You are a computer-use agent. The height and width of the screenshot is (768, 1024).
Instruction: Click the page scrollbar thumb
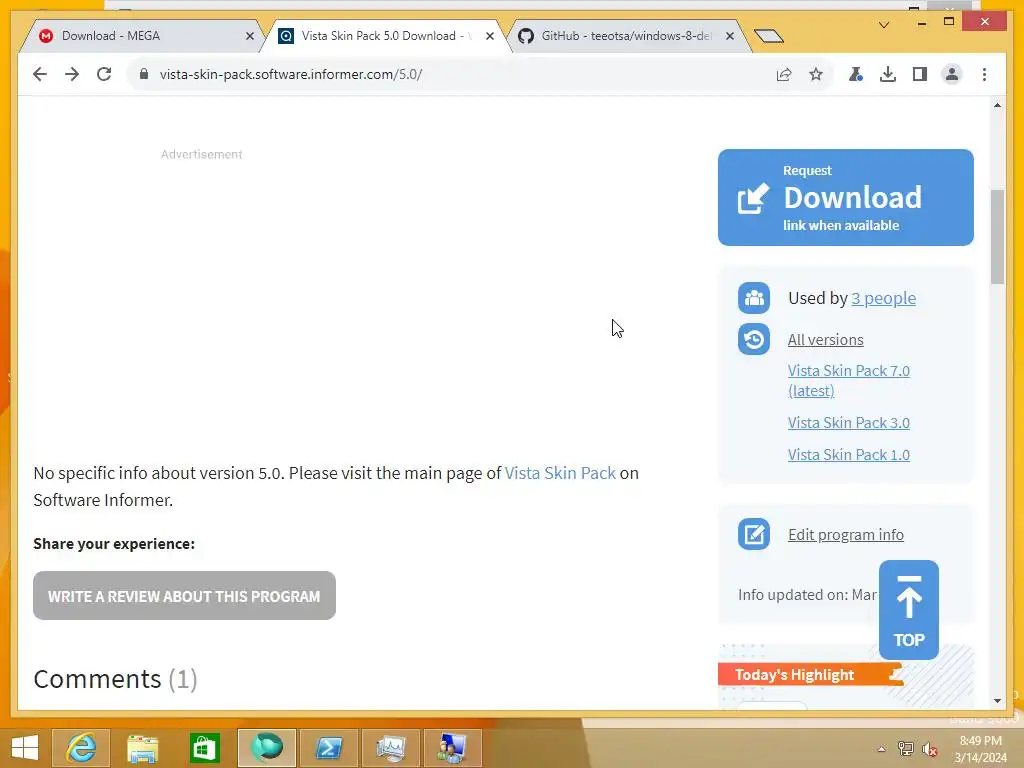997,236
